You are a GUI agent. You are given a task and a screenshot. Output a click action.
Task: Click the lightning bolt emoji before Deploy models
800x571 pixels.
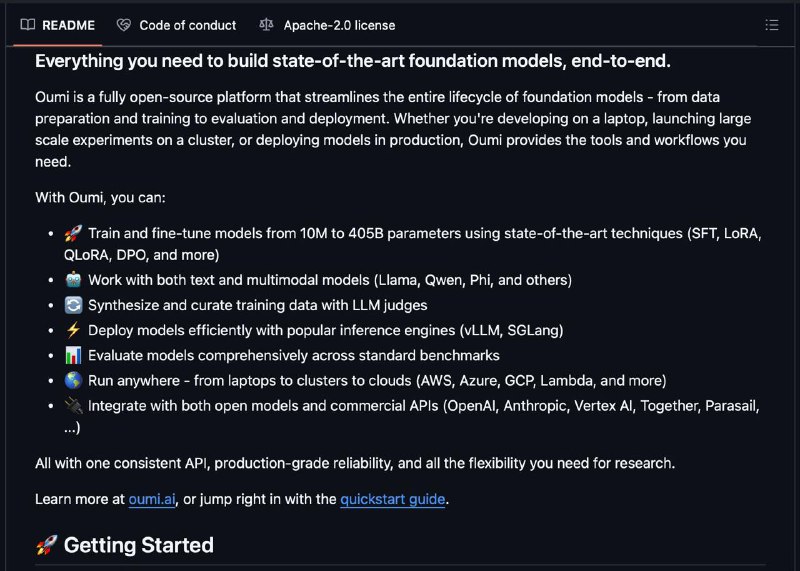(x=73, y=330)
